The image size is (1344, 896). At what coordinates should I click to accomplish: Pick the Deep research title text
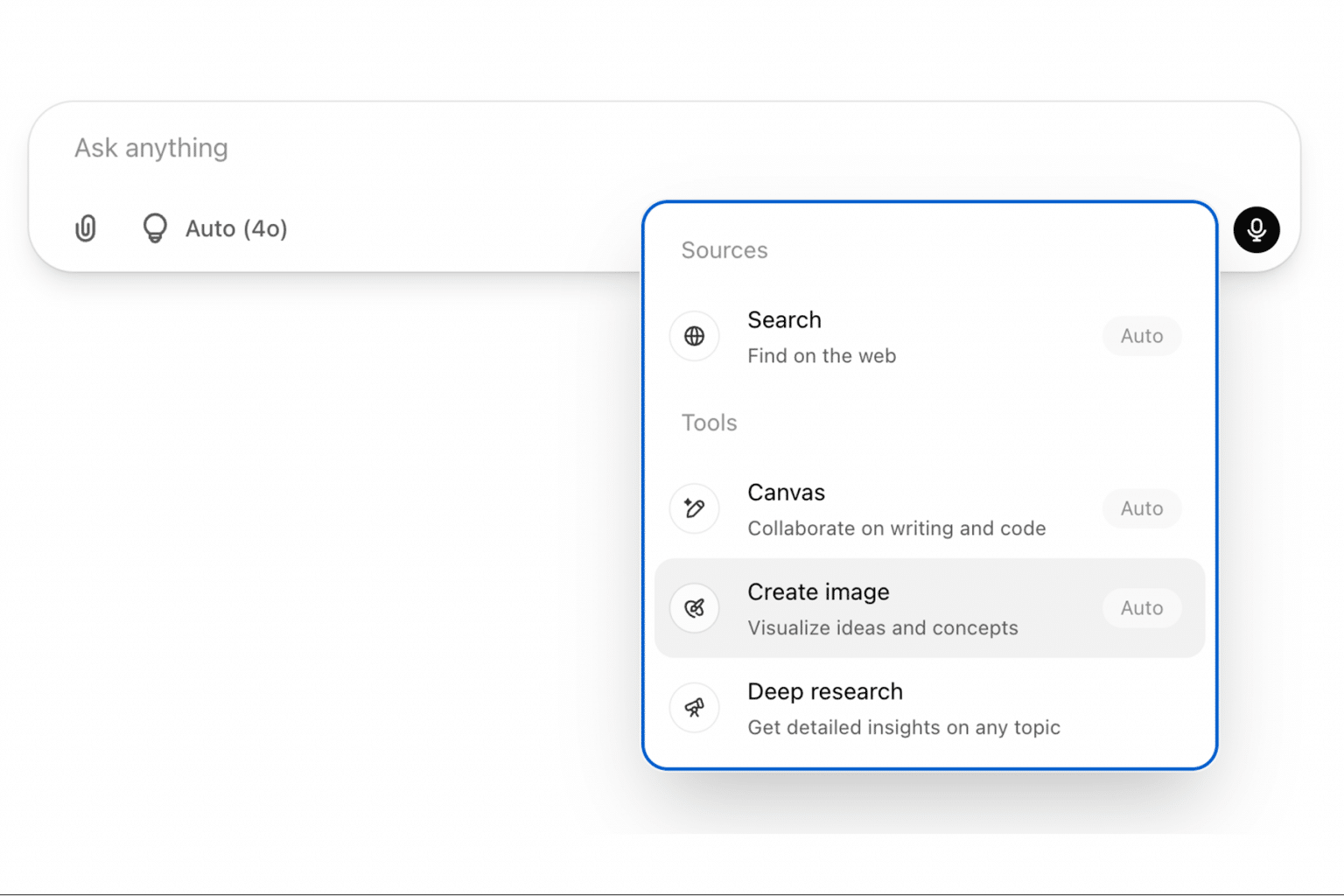(x=824, y=692)
